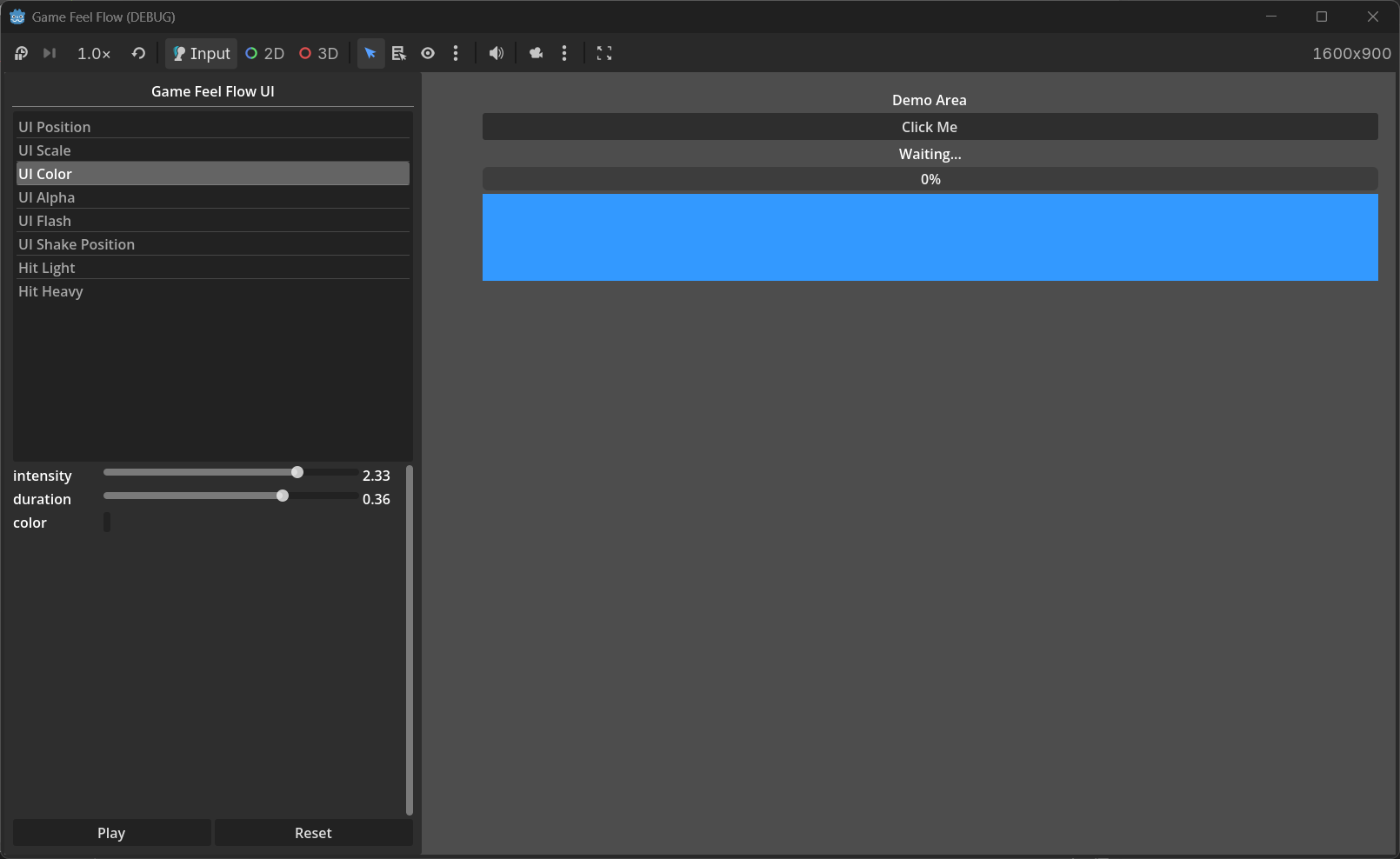Toggle 2D node selection mode
The height and width of the screenshot is (859, 1400).
(265, 53)
